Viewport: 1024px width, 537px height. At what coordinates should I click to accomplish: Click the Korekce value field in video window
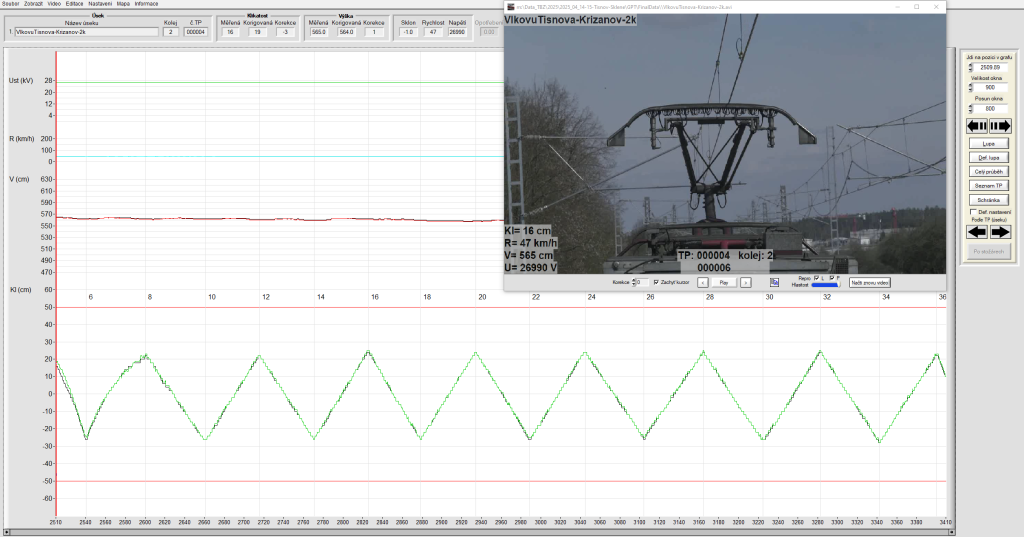[x=643, y=282]
